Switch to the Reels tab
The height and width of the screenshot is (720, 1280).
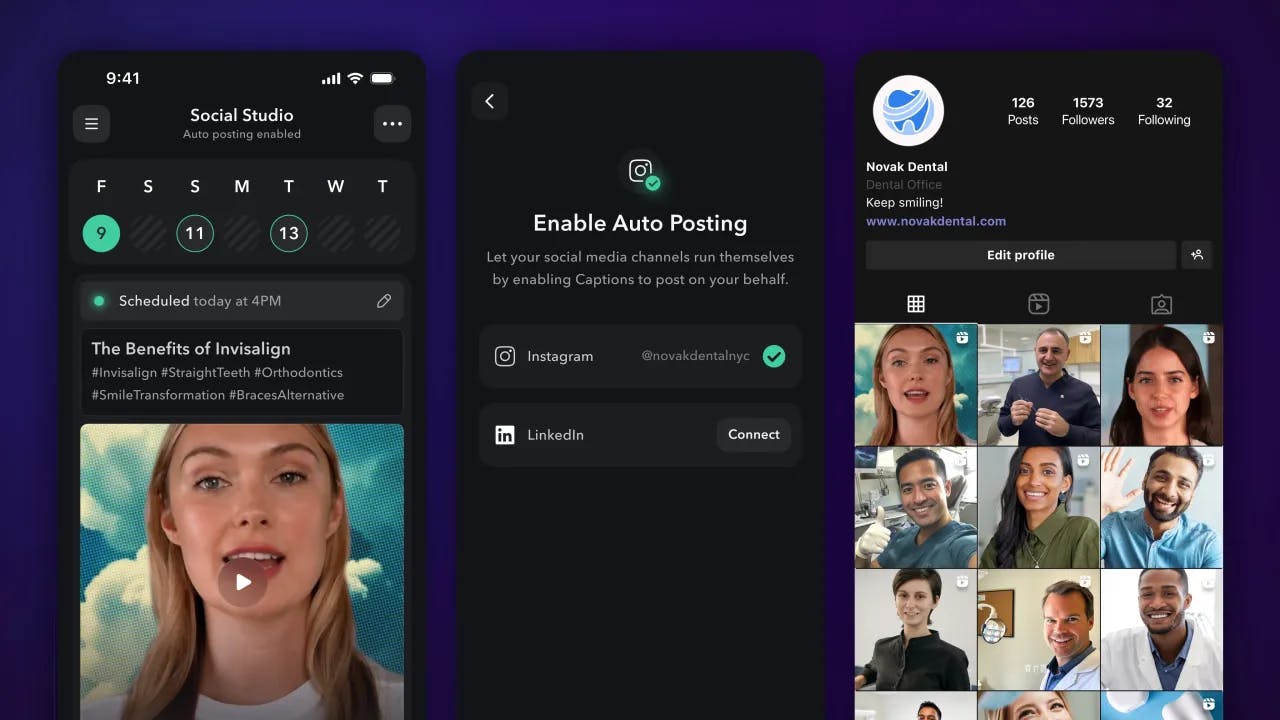click(1038, 304)
